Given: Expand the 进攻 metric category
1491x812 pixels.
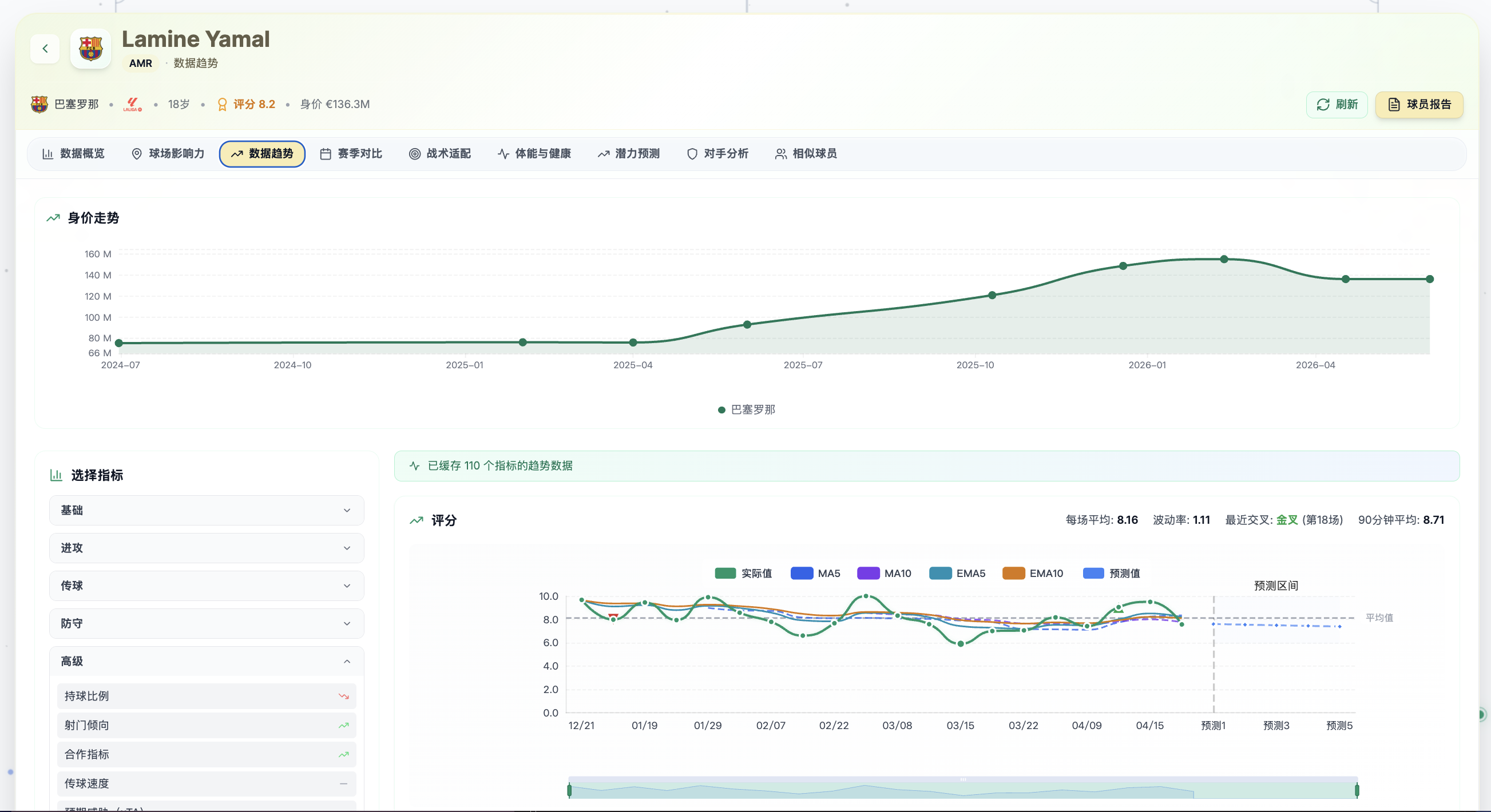Looking at the screenshot, I should point(207,548).
